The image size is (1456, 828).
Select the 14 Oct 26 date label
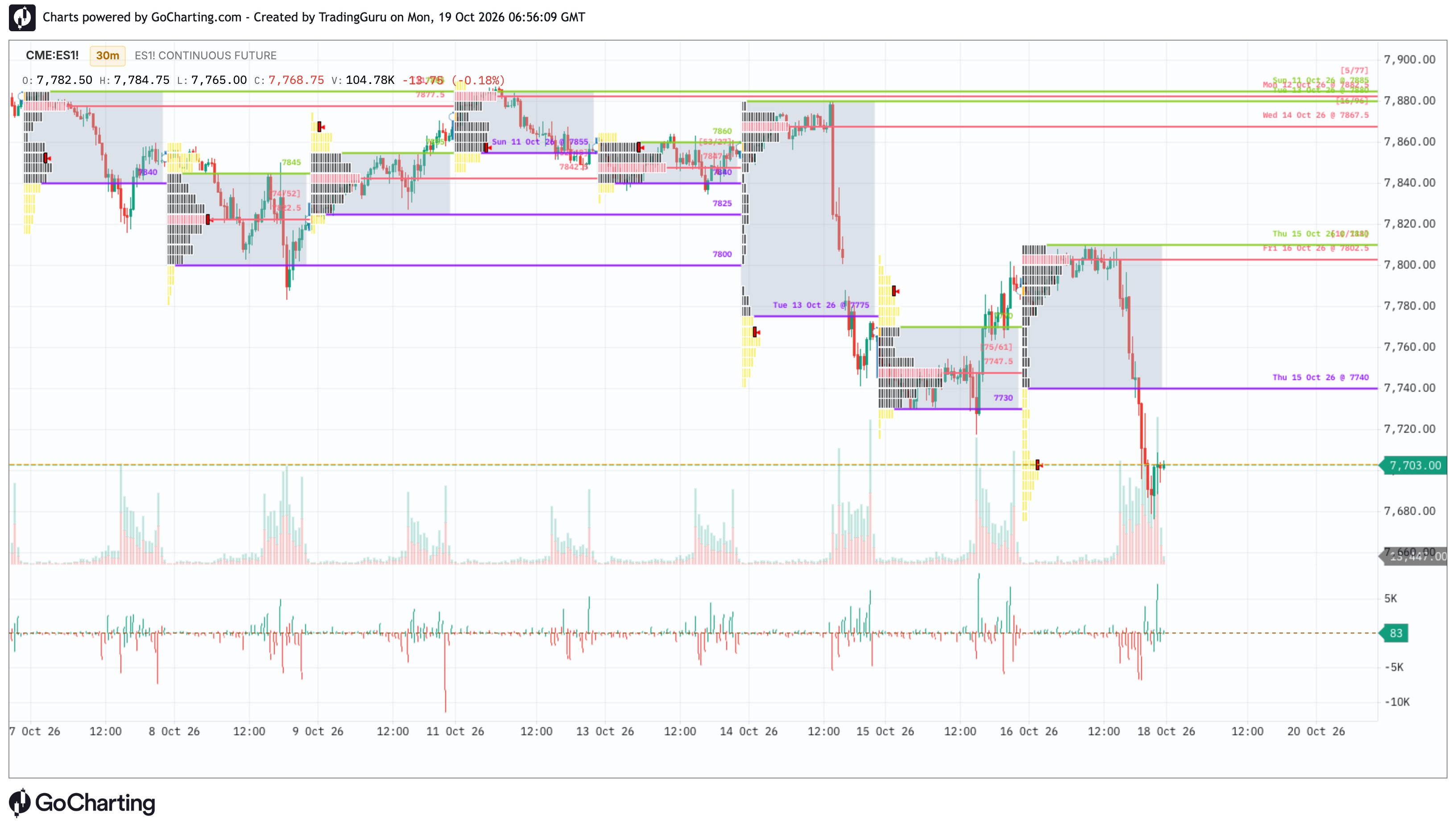749,731
